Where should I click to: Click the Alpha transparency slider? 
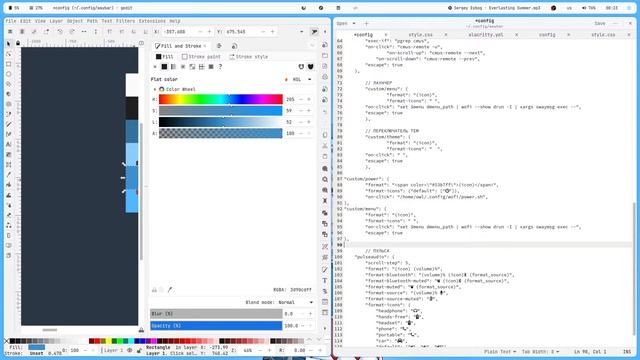tap(220, 133)
